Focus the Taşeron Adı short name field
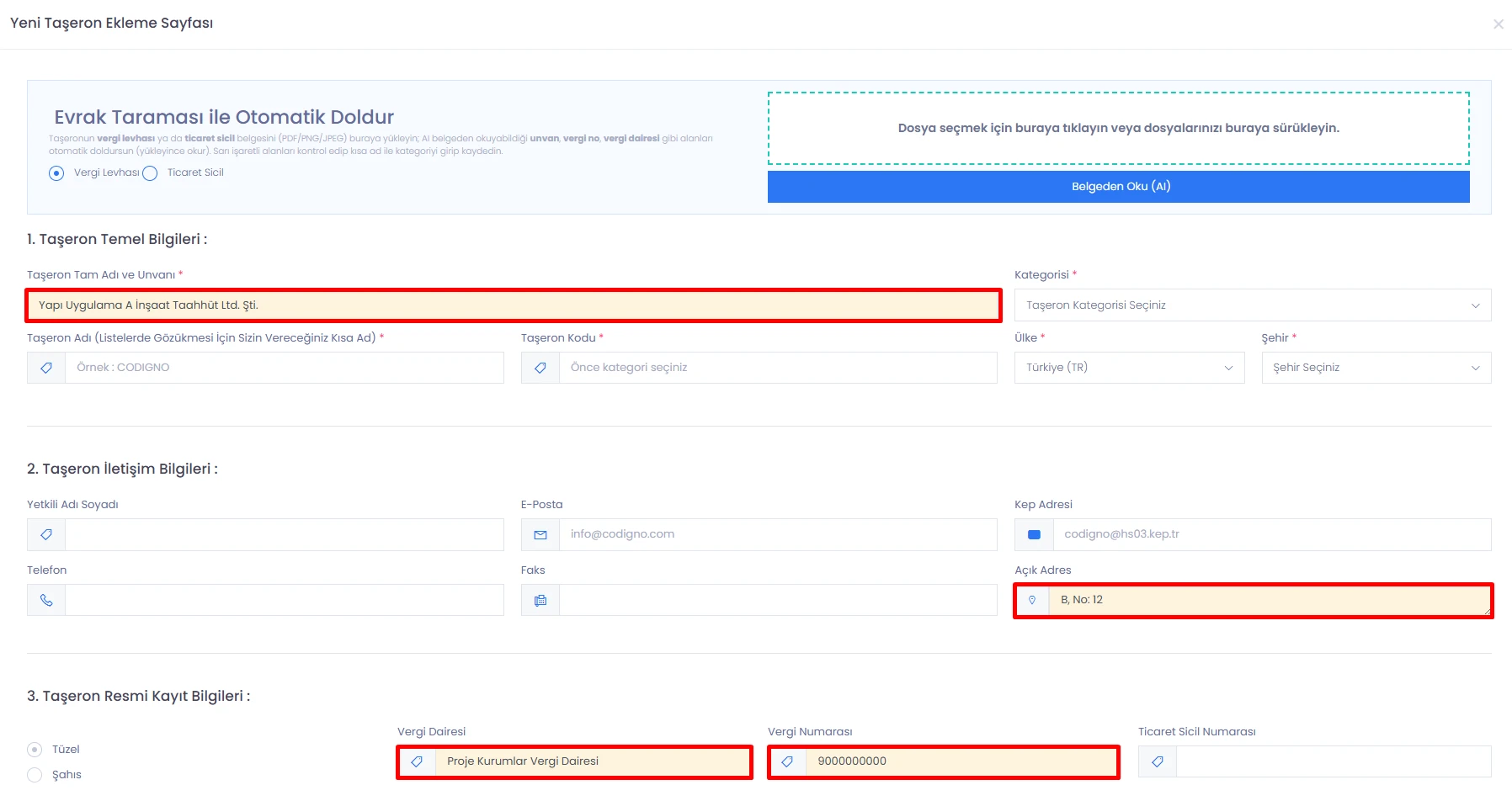The image size is (1512, 801). point(285,368)
